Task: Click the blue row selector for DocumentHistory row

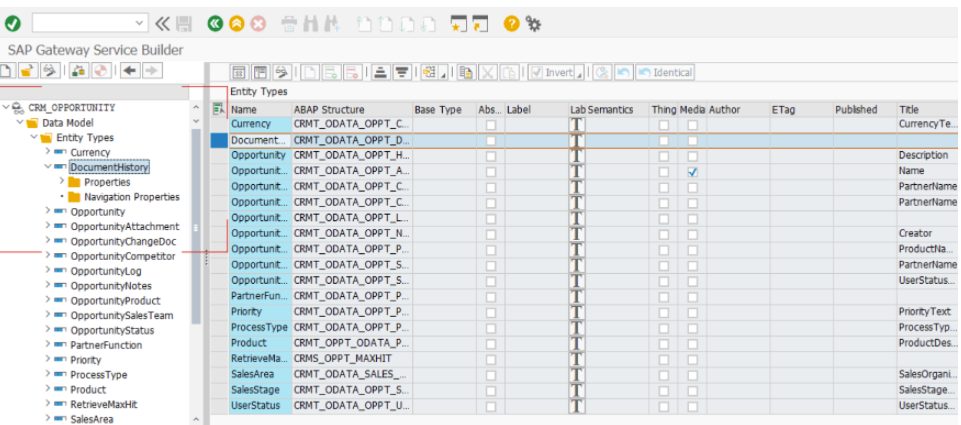Action: click(219, 140)
